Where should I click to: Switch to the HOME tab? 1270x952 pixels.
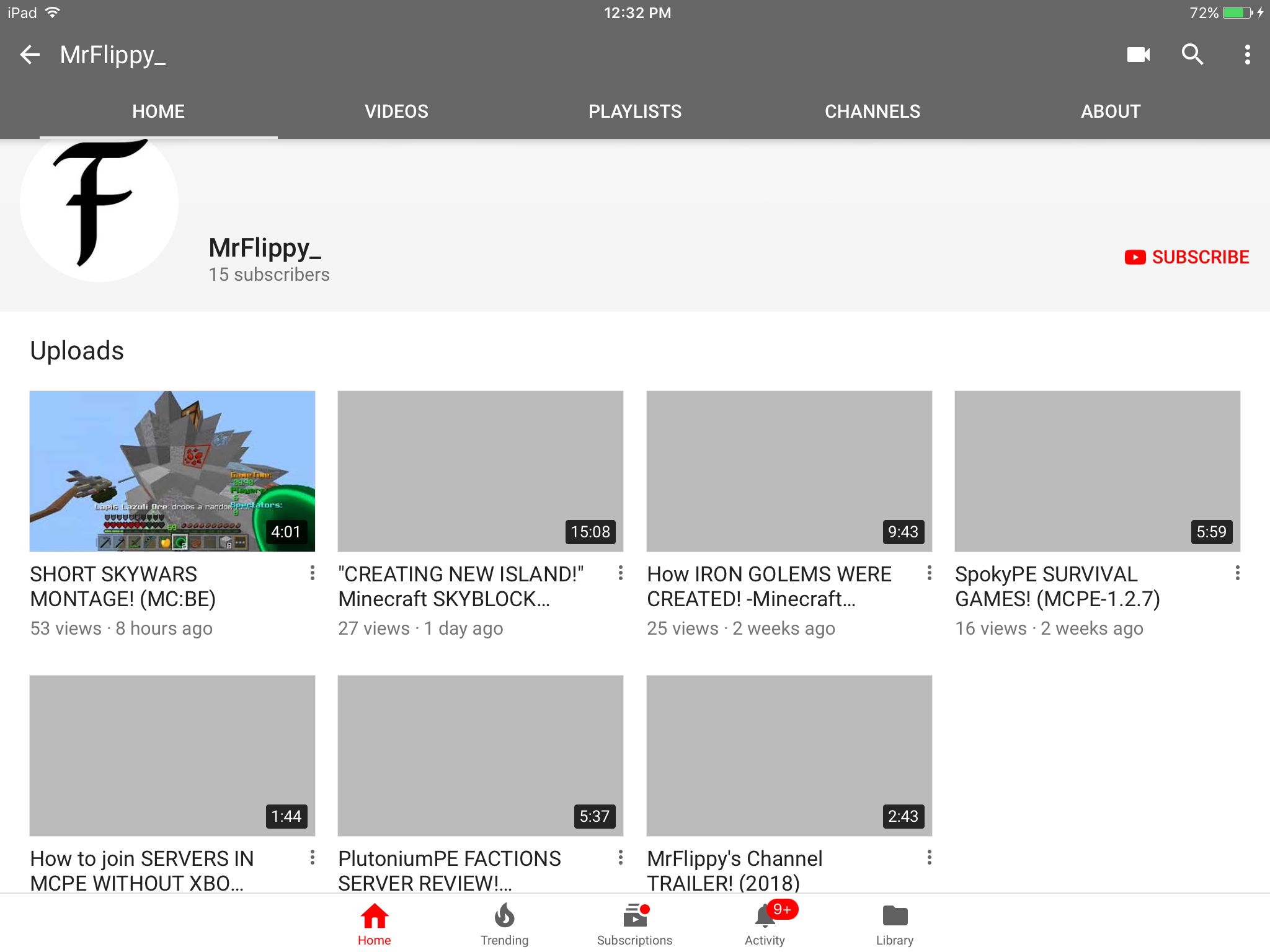point(159,112)
